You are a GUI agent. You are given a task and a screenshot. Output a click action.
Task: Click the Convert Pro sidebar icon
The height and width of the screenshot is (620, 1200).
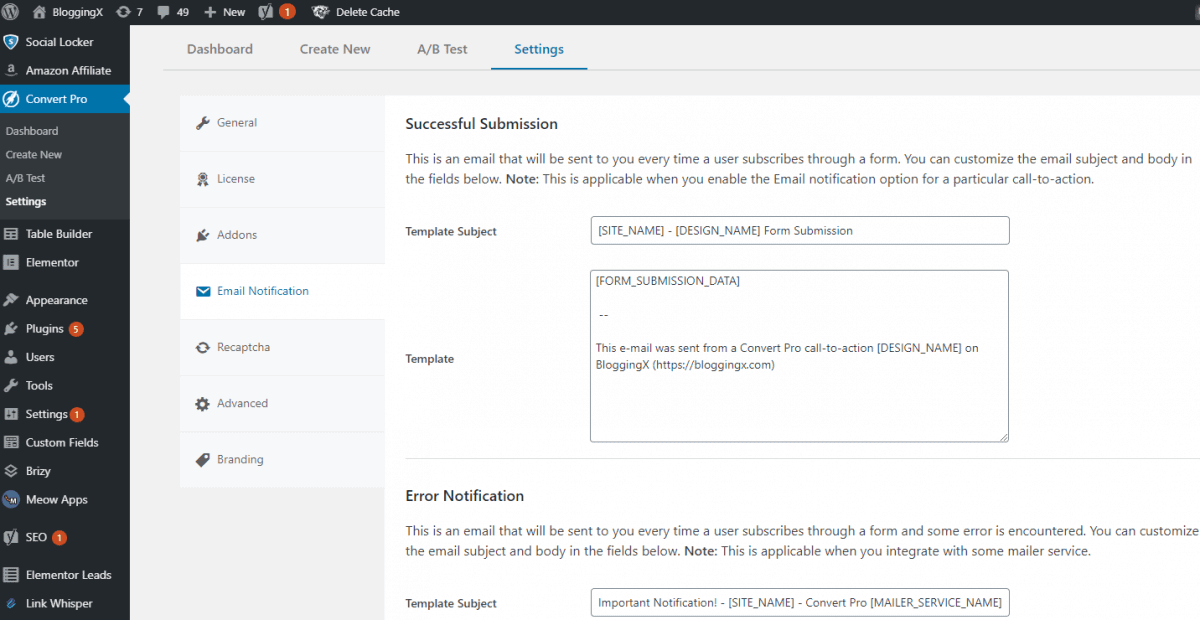[11, 99]
